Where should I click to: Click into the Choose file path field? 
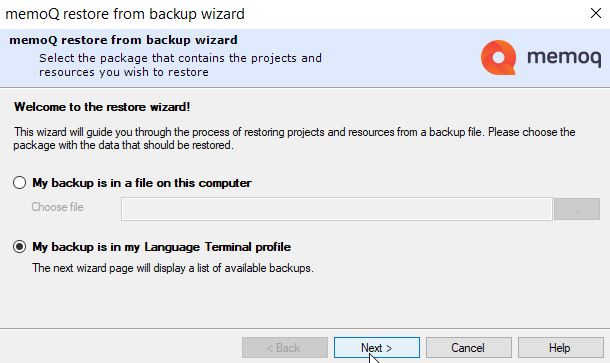pyautogui.click(x=337, y=209)
